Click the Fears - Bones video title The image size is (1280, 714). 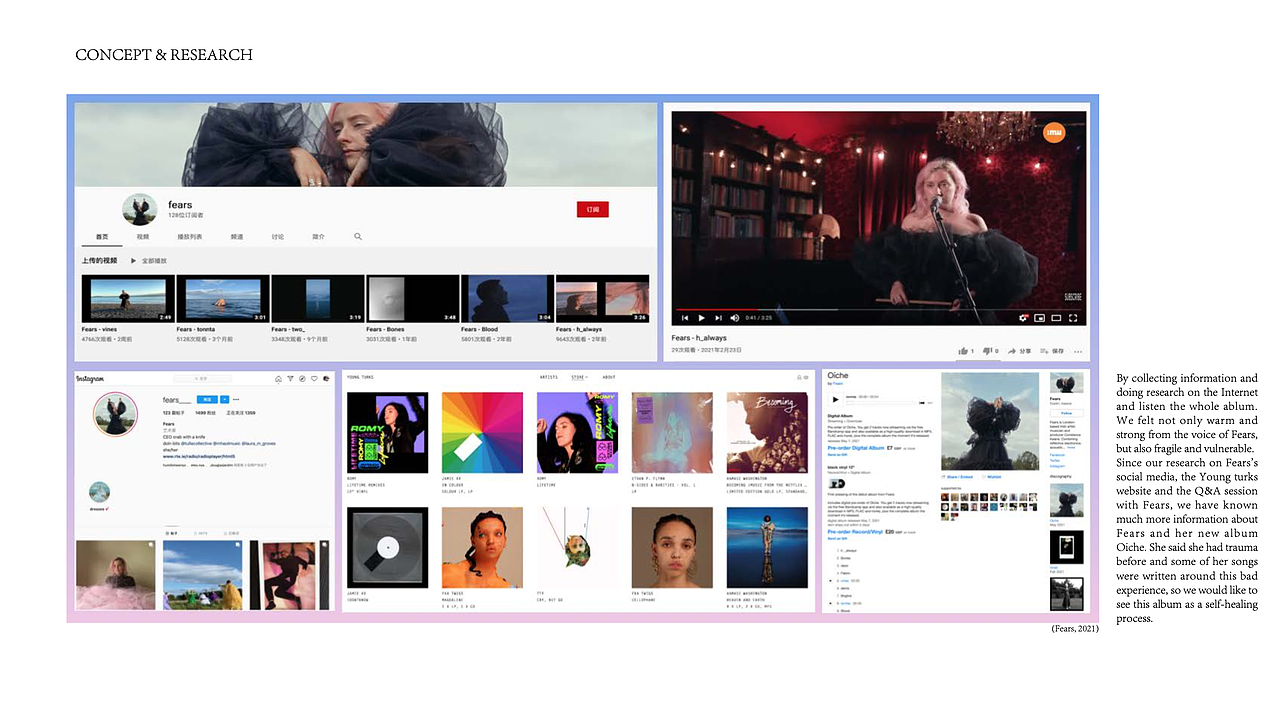pos(385,329)
